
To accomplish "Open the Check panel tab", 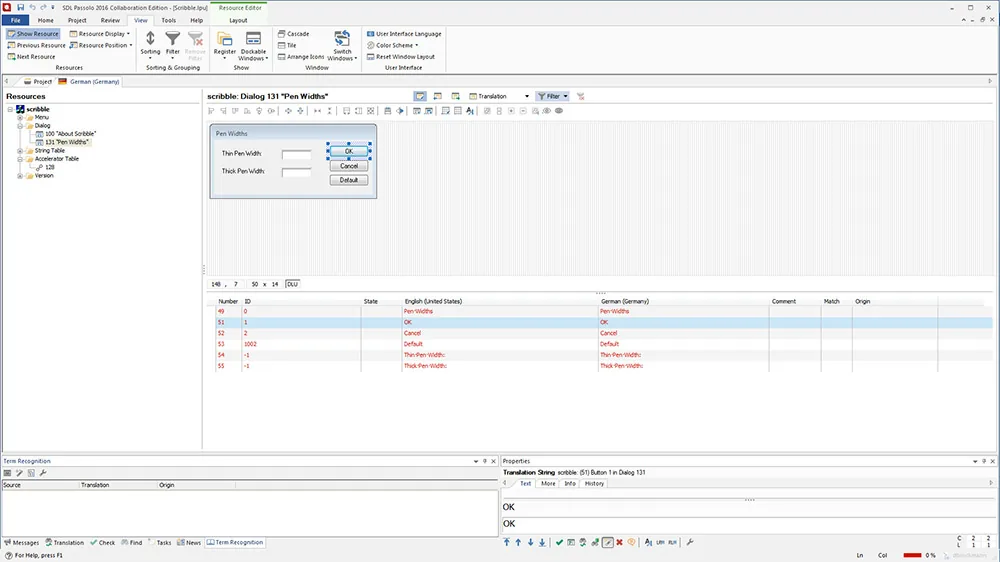I will [103, 543].
